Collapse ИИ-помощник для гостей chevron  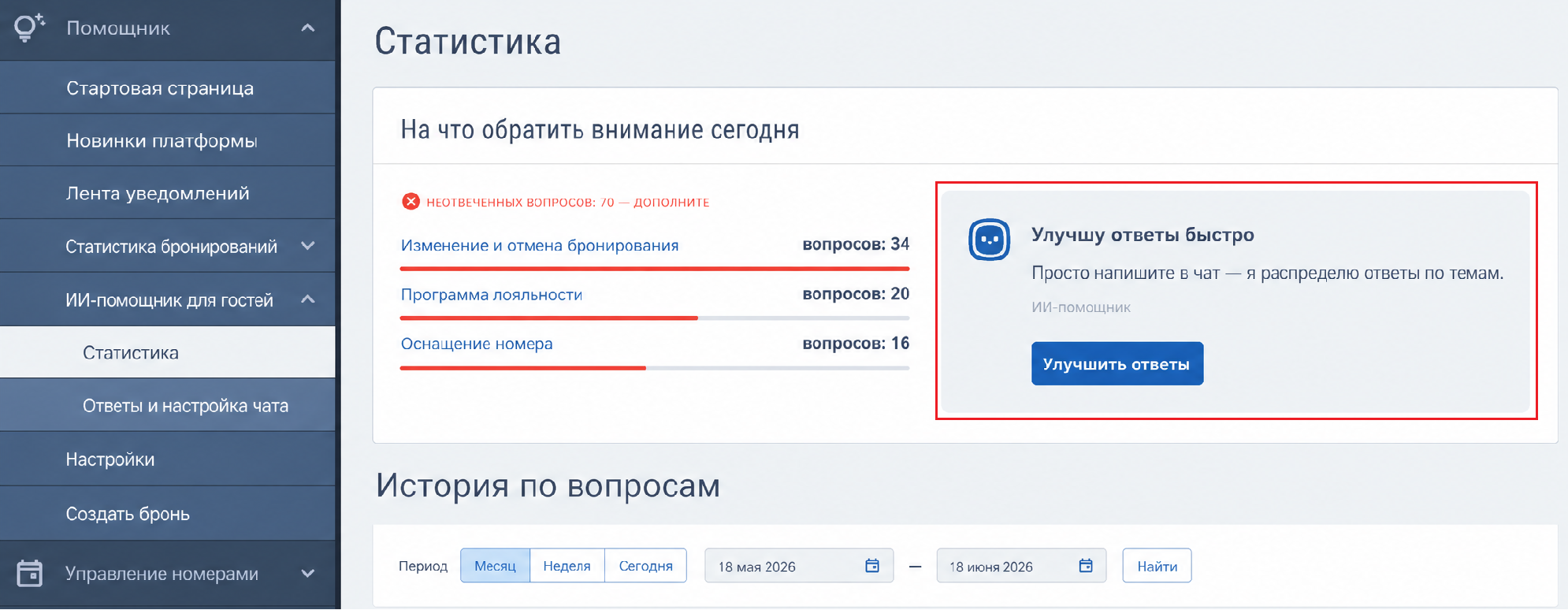click(308, 299)
